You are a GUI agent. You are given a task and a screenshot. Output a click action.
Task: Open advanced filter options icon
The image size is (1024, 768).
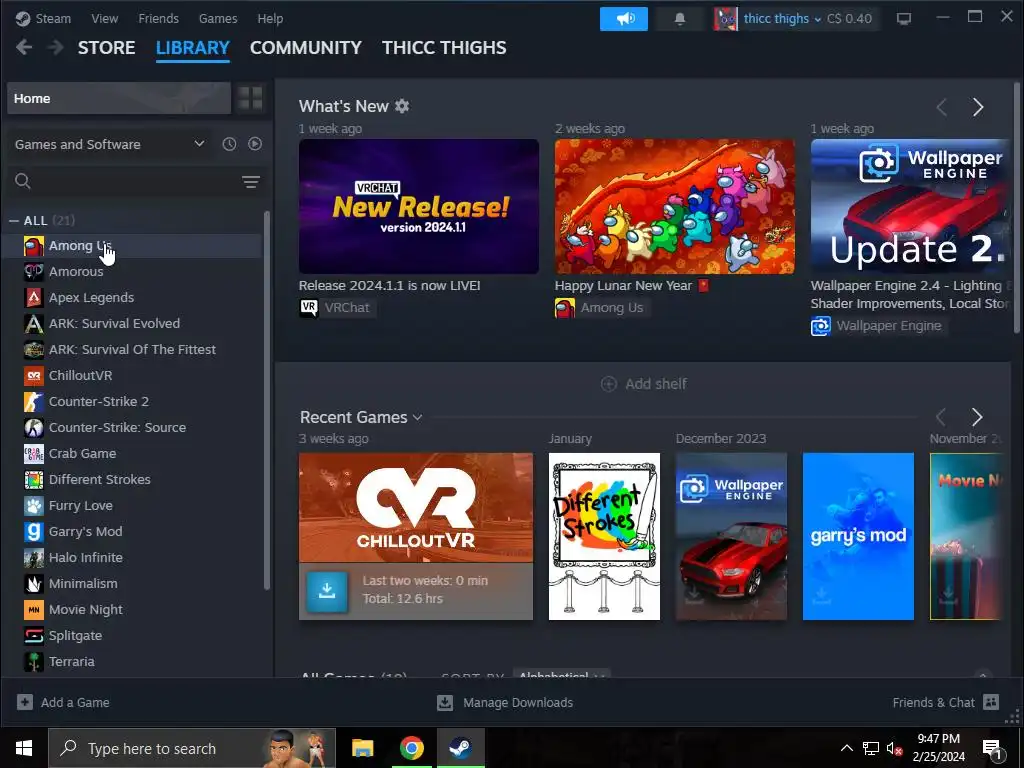click(x=251, y=182)
